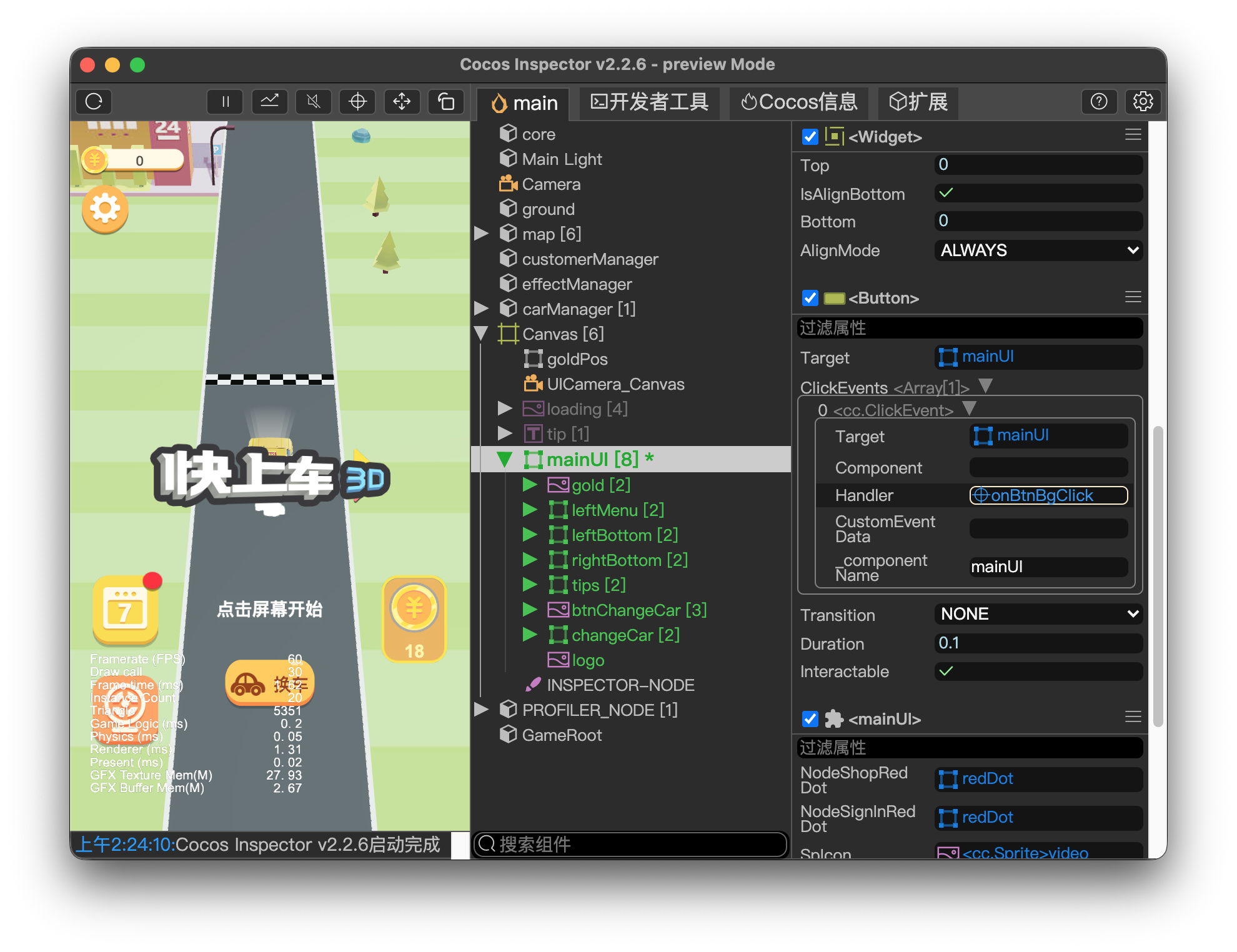
Task: Click the redDot NodeShopRedDot reference
Action: pyautogui.click(x=987, y=779)
